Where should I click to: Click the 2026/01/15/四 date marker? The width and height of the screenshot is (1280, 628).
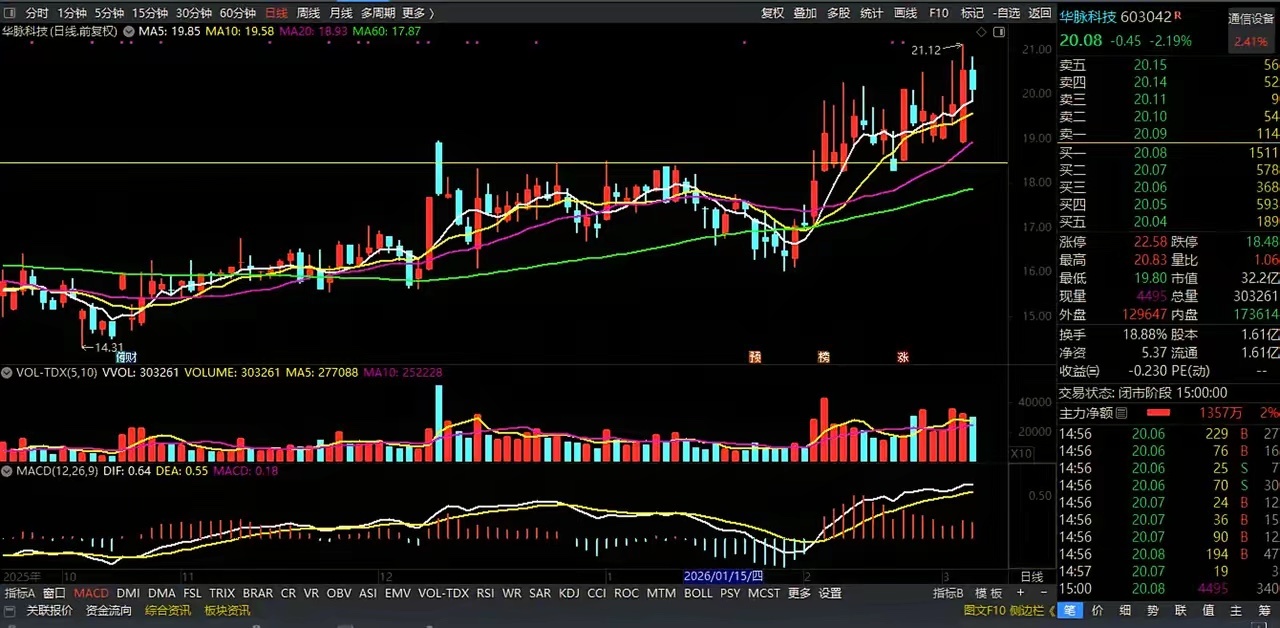[x=723, y=577]
